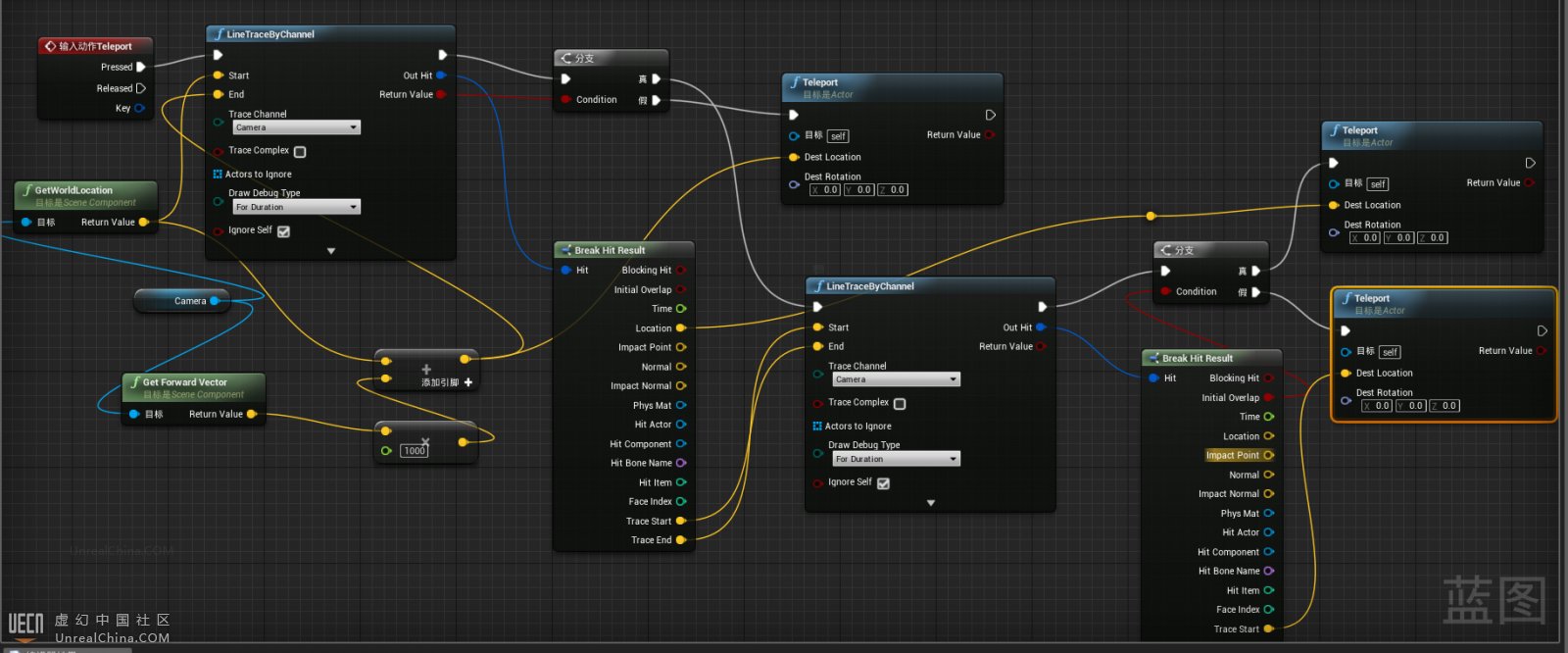Click the self target box on selected Teleport node
The image size is (1568, 653).
(x=1390, y=352)
